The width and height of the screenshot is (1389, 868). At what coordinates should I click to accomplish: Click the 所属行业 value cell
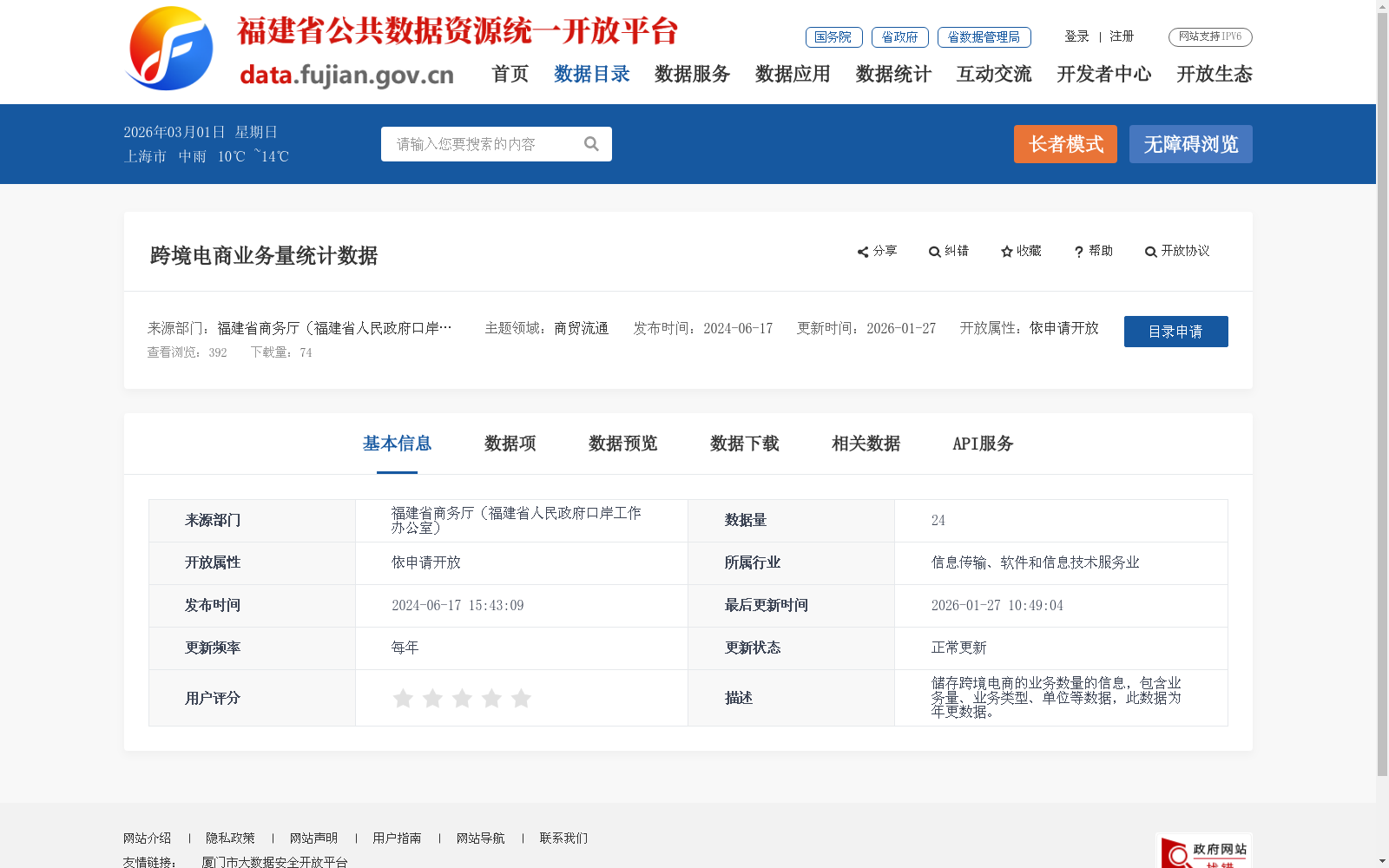tap(1061, 563)
